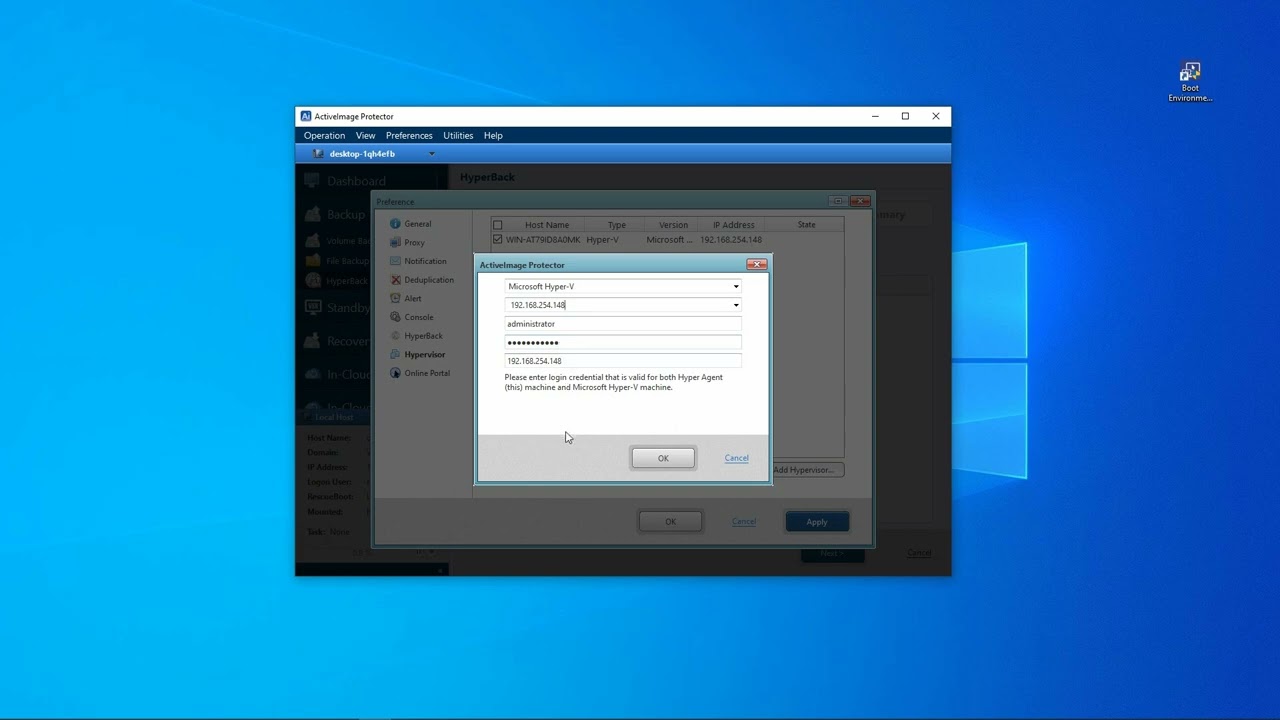The image size is (1280, 720).
Task: Open the View menu
Action: tap(365, 135)
